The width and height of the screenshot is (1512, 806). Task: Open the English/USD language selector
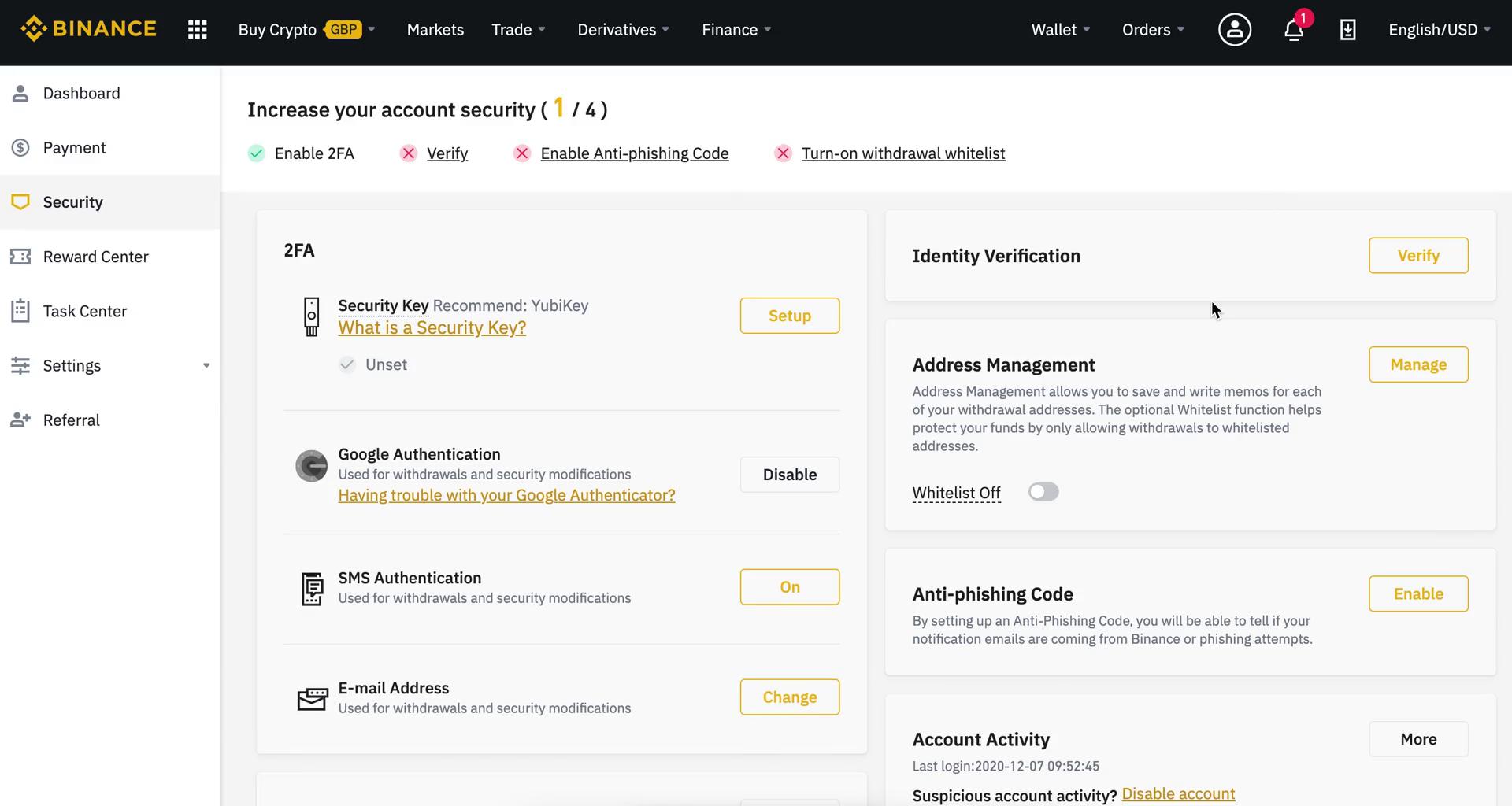1440,30
